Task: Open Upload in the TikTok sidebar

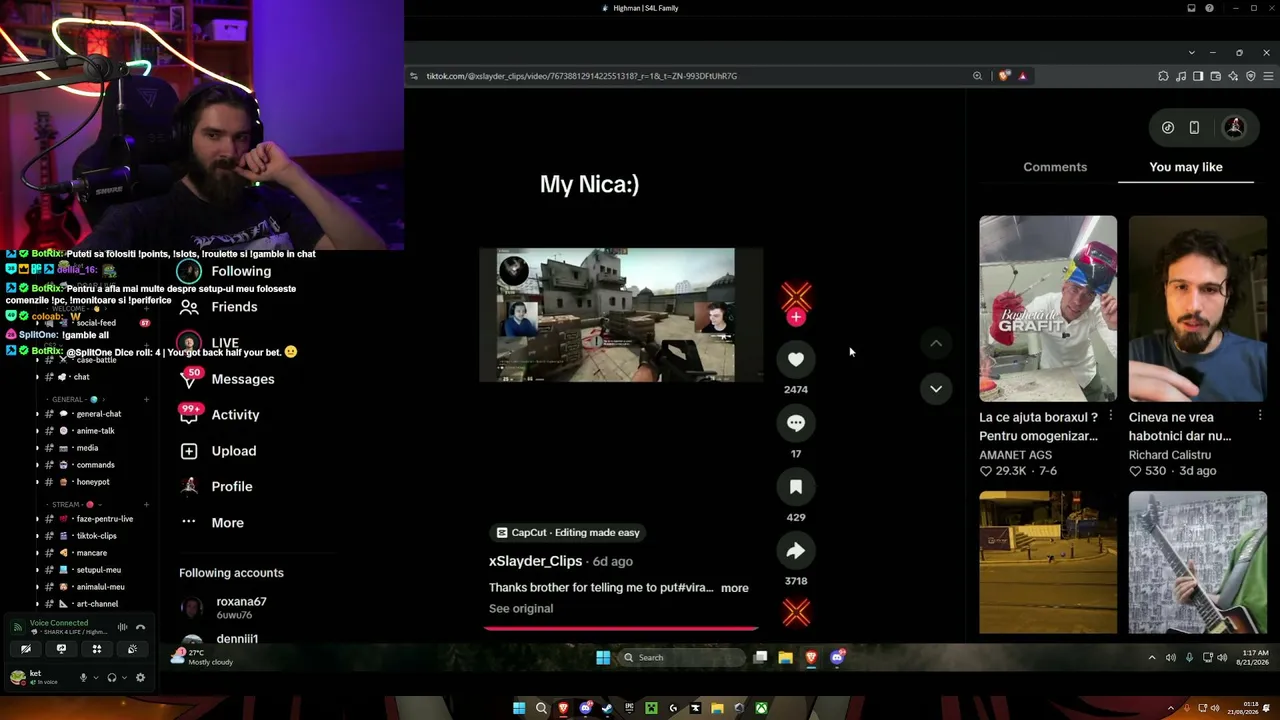Action: pyautogui.click(x=218, y=451)
